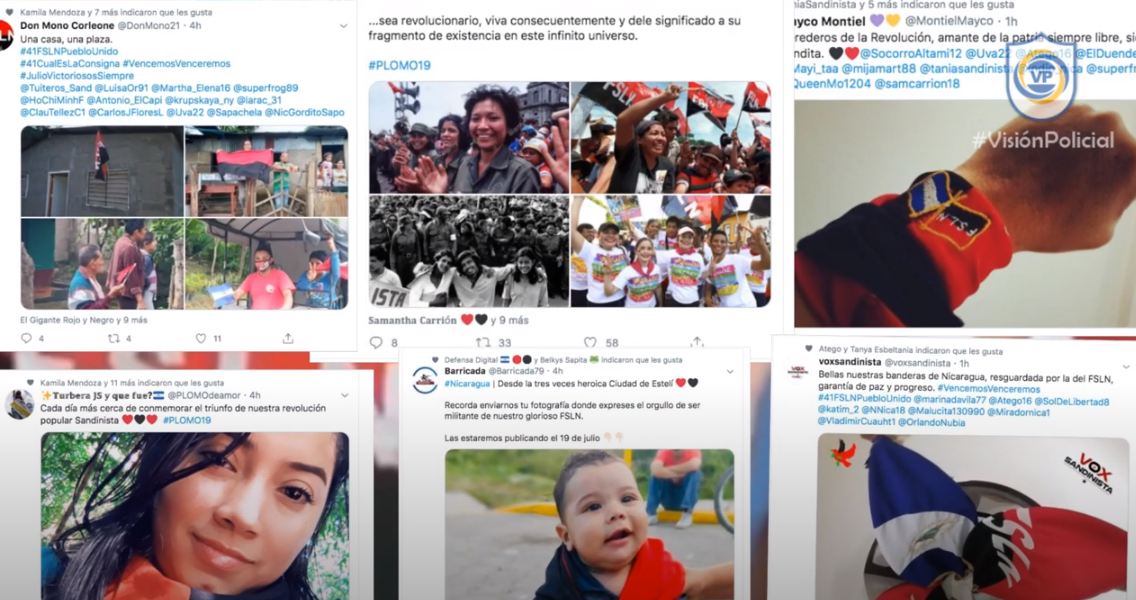Like the Don Mono Corleone tweet
This screenshot has width=1136, height=600.
point(201,338)
